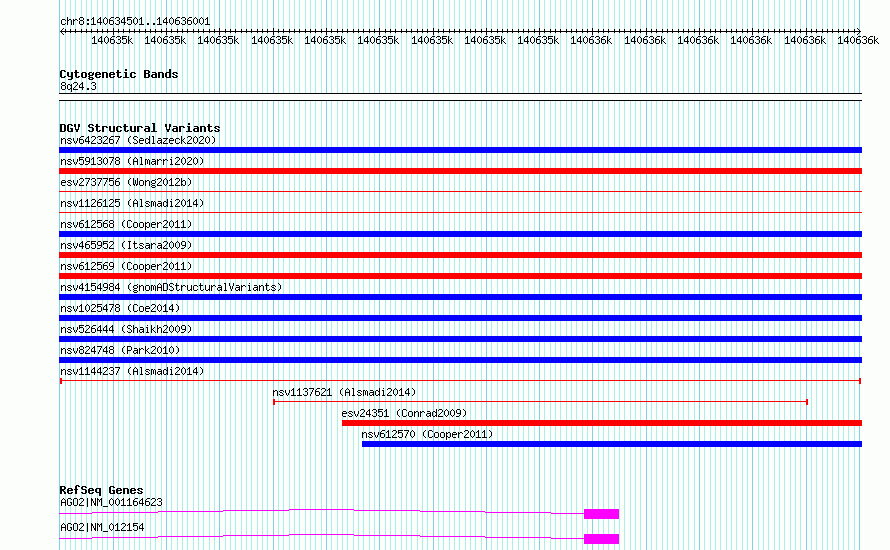Image resolution: width=890 pixels, height=550 pixels.
Task: Click the blue bar of nsv612570
Action: point(612,444)
